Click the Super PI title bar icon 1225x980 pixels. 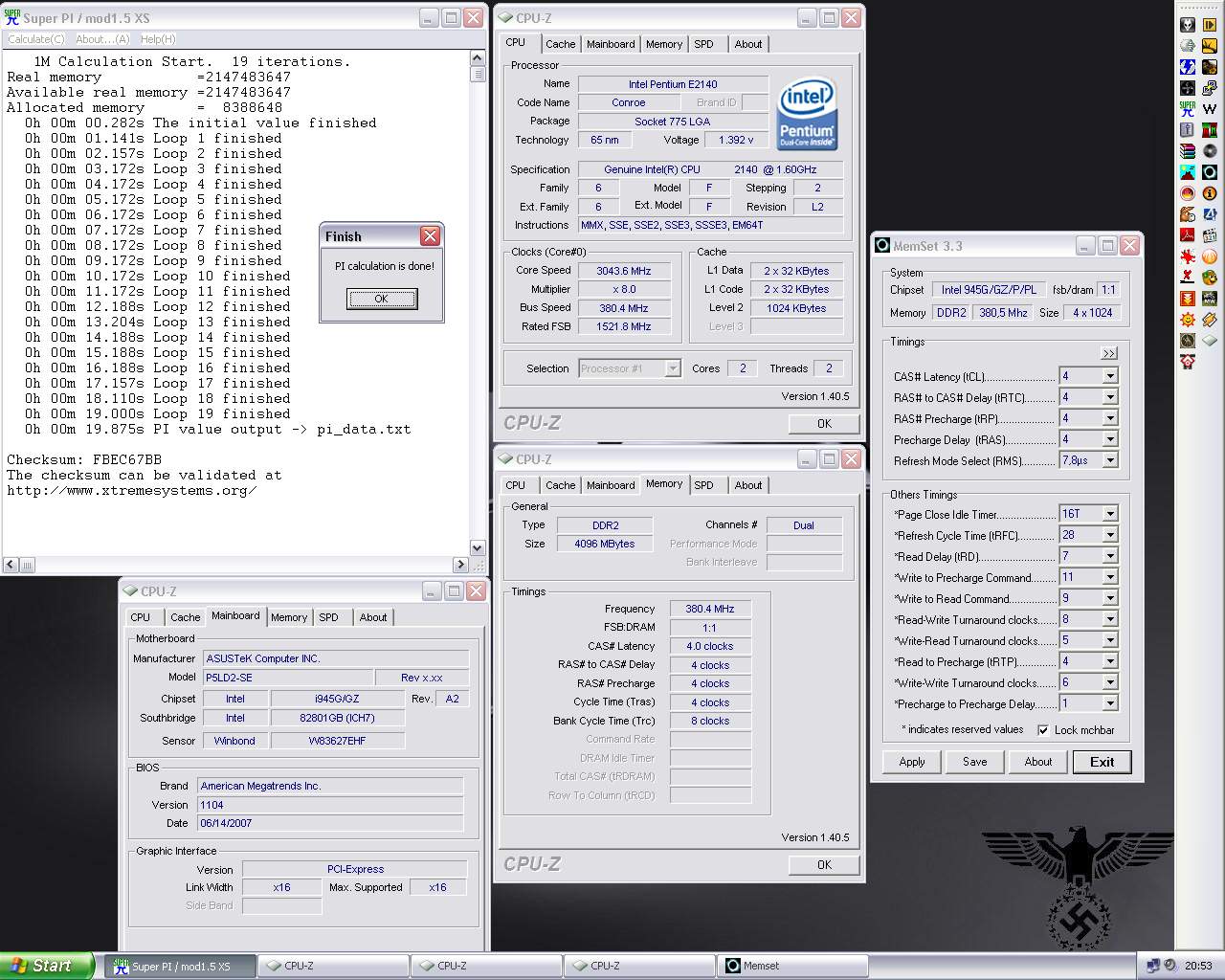[12, 17]
